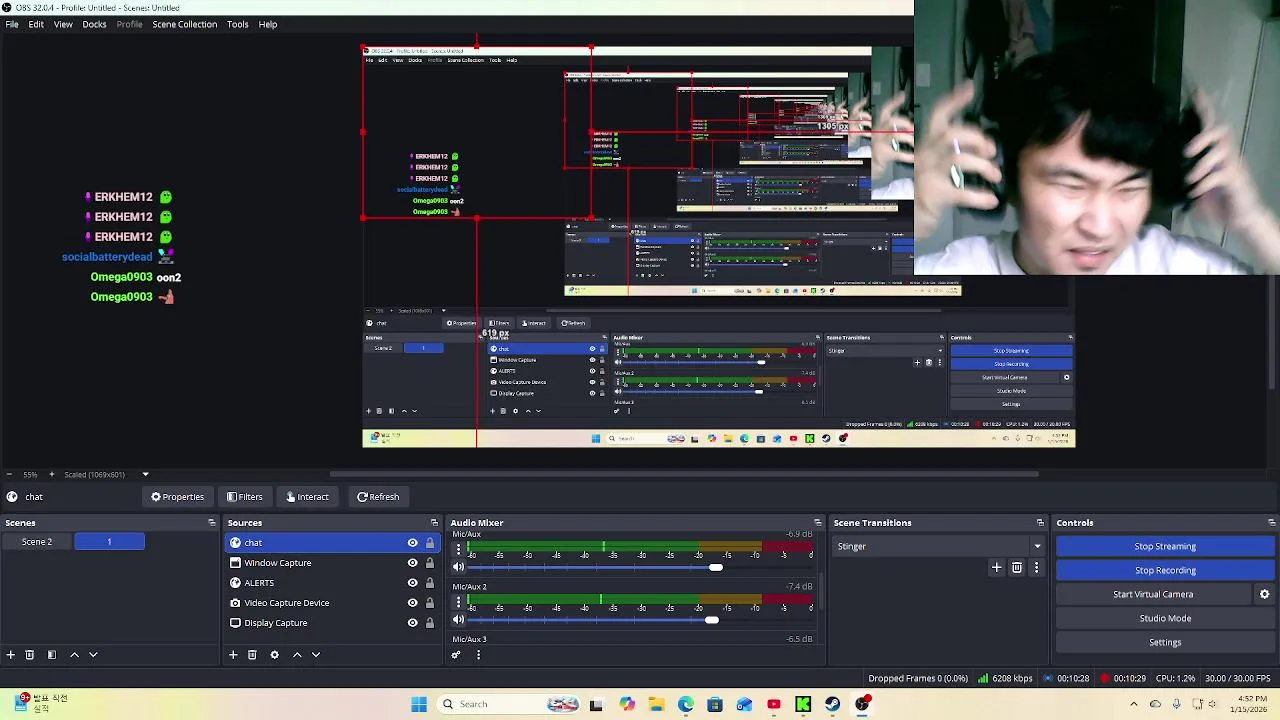Unlock the Video Capture Device source
The width and height of the screenshot is (1280, 720).
click(430, 603)
